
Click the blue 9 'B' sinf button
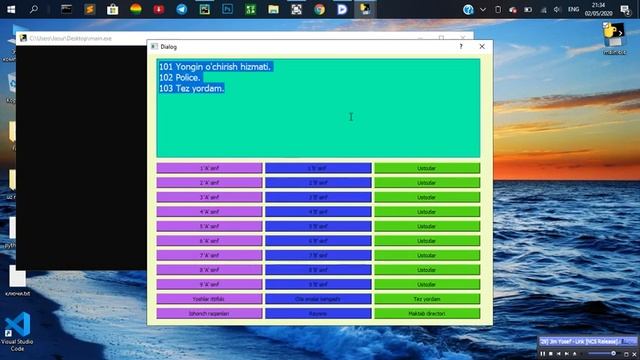pos(318,284)
